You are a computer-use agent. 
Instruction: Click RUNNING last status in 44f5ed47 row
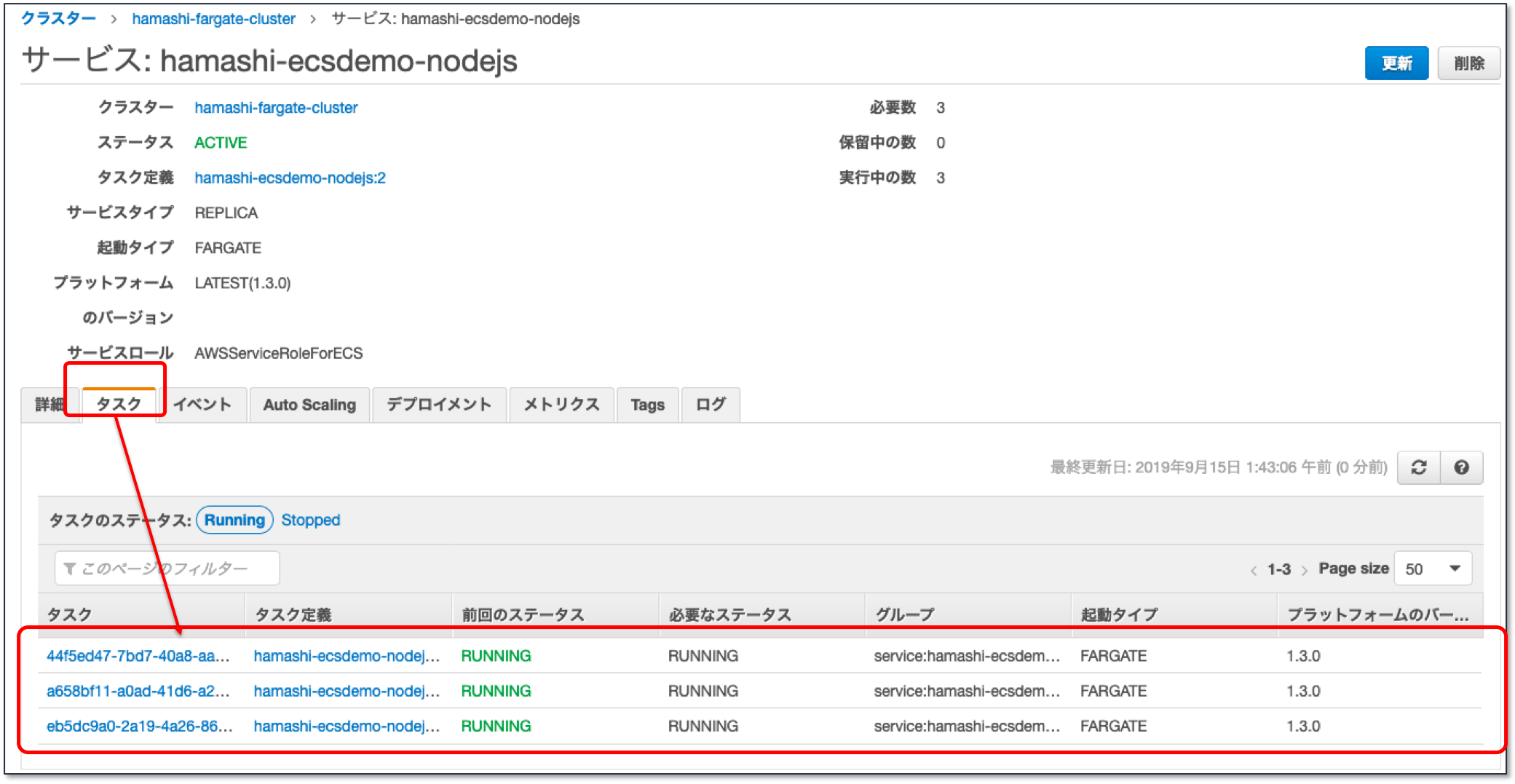[x=497, y=656]
